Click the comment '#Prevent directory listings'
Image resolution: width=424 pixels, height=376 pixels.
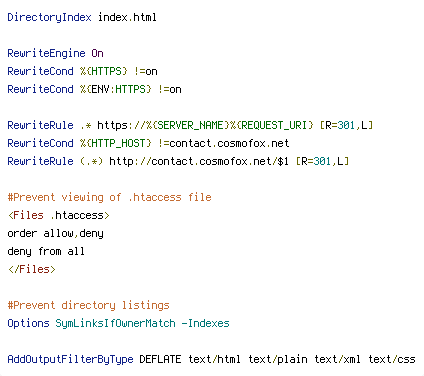point(88,305)
